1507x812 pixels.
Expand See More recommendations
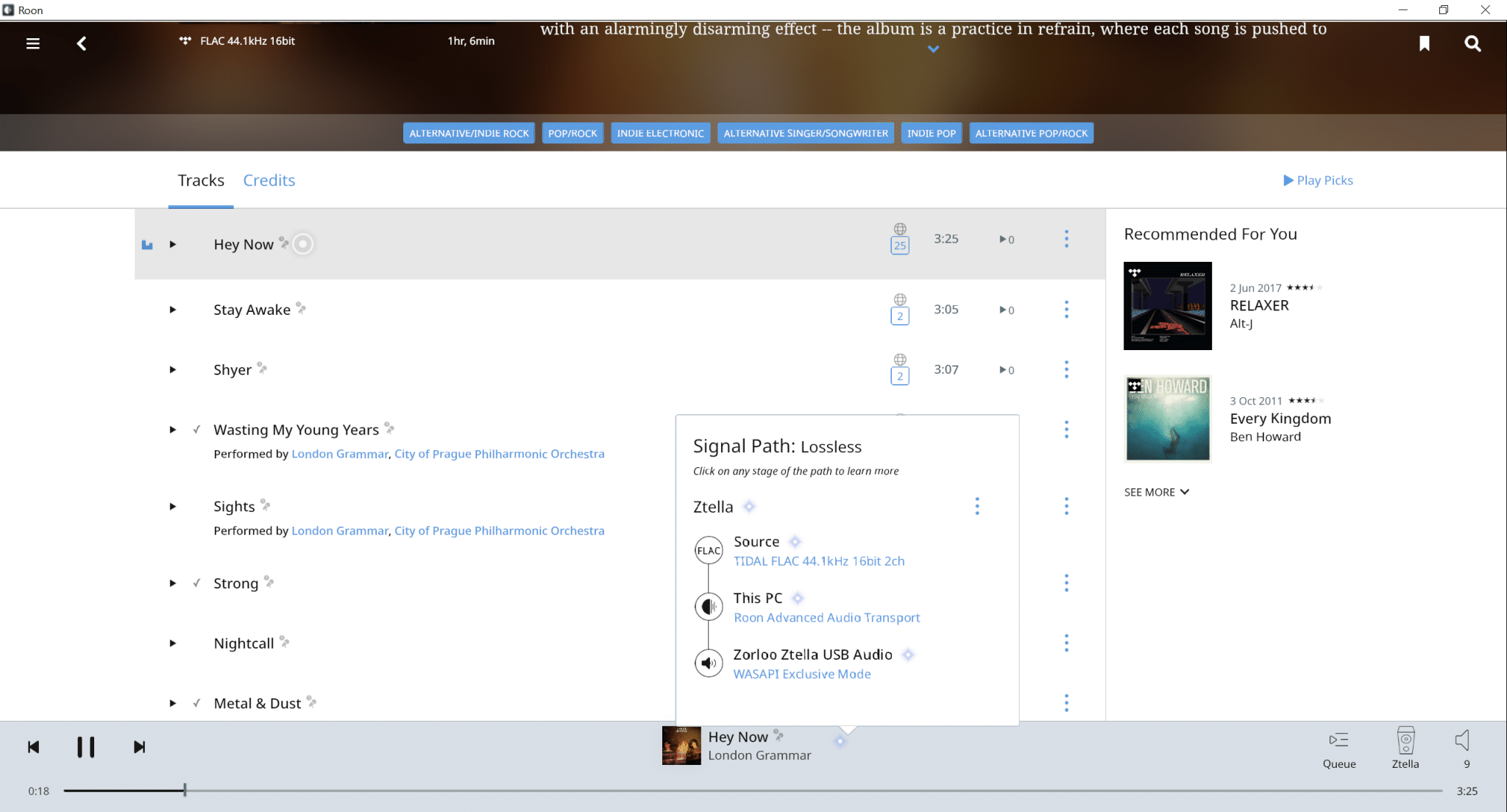tap(1157, 492)
